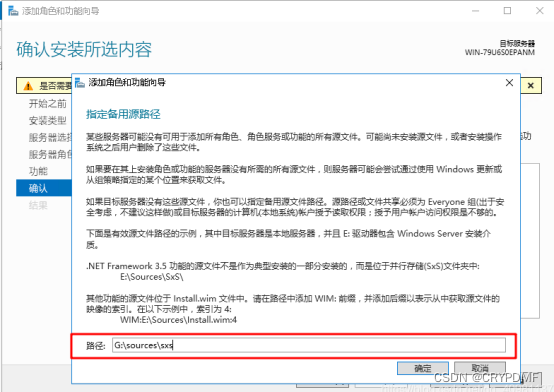Select the 开始之前 step in the sidebar
The image size is (554, 392).
coord(47,104)
